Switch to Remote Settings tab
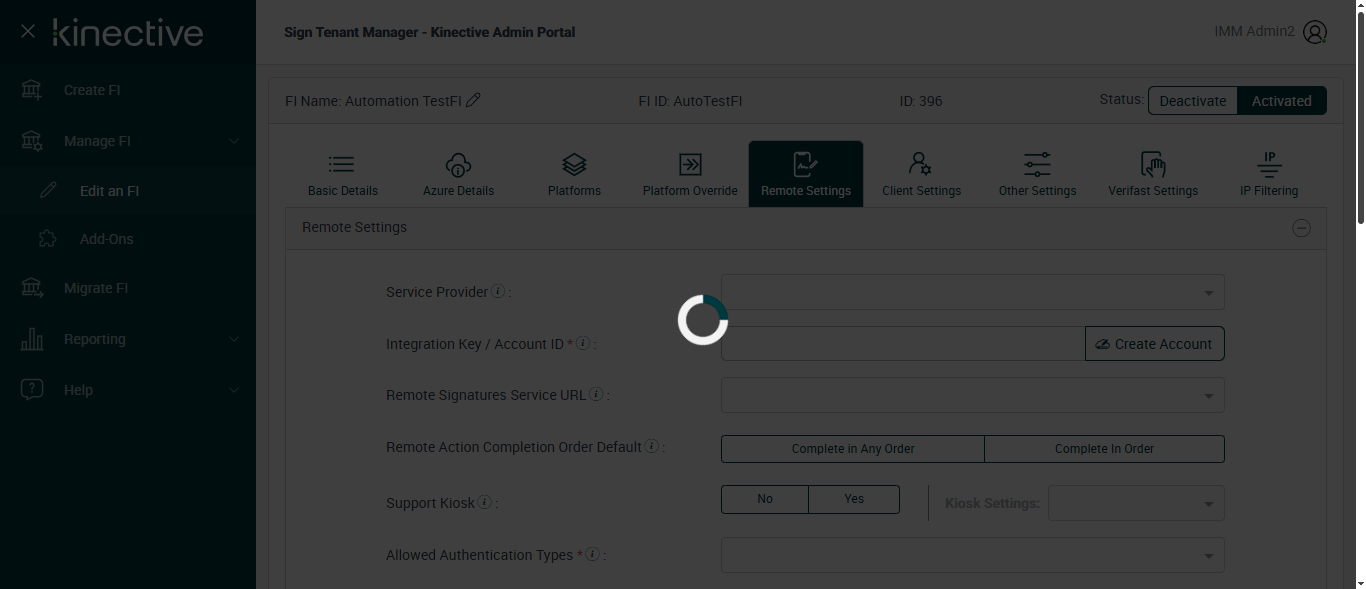 coord(806,174)
